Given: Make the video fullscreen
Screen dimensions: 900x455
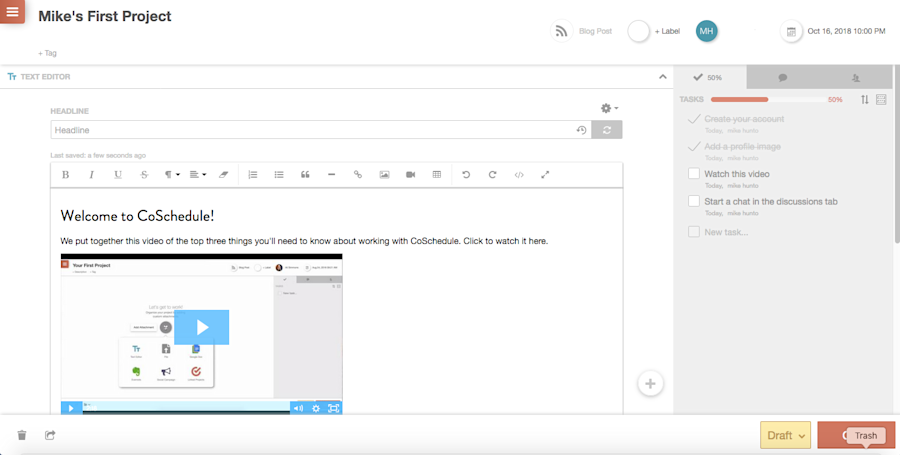Looking at the screenshot, I should [333, 408].
